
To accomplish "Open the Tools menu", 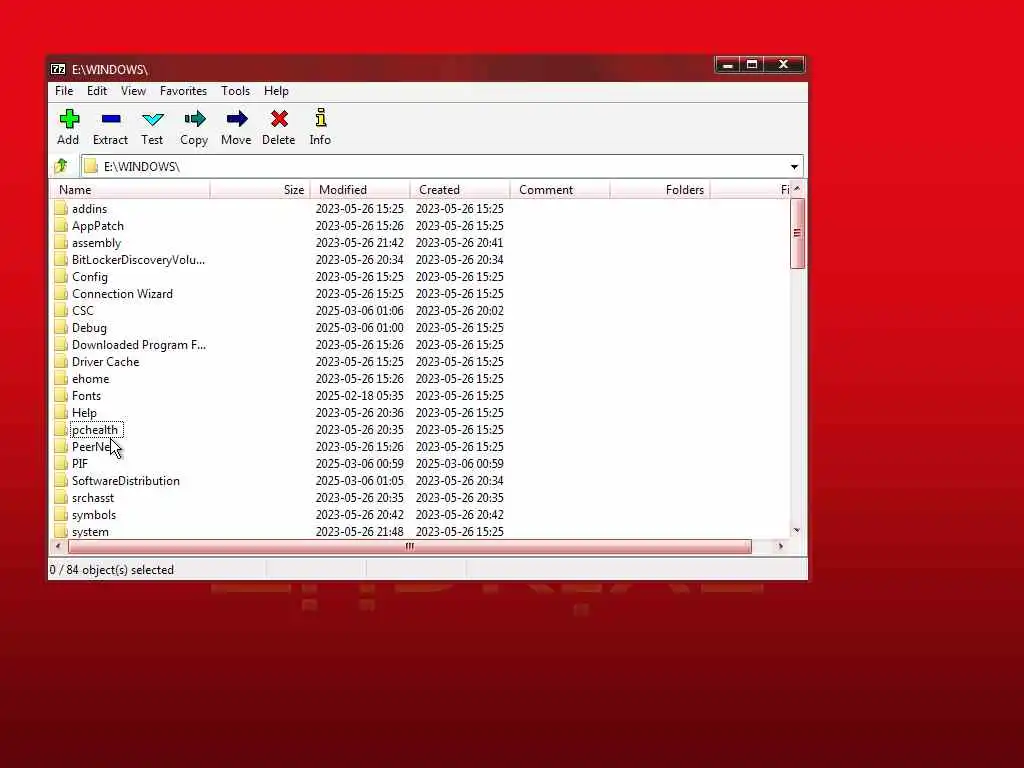I will [x=235, y=91].
